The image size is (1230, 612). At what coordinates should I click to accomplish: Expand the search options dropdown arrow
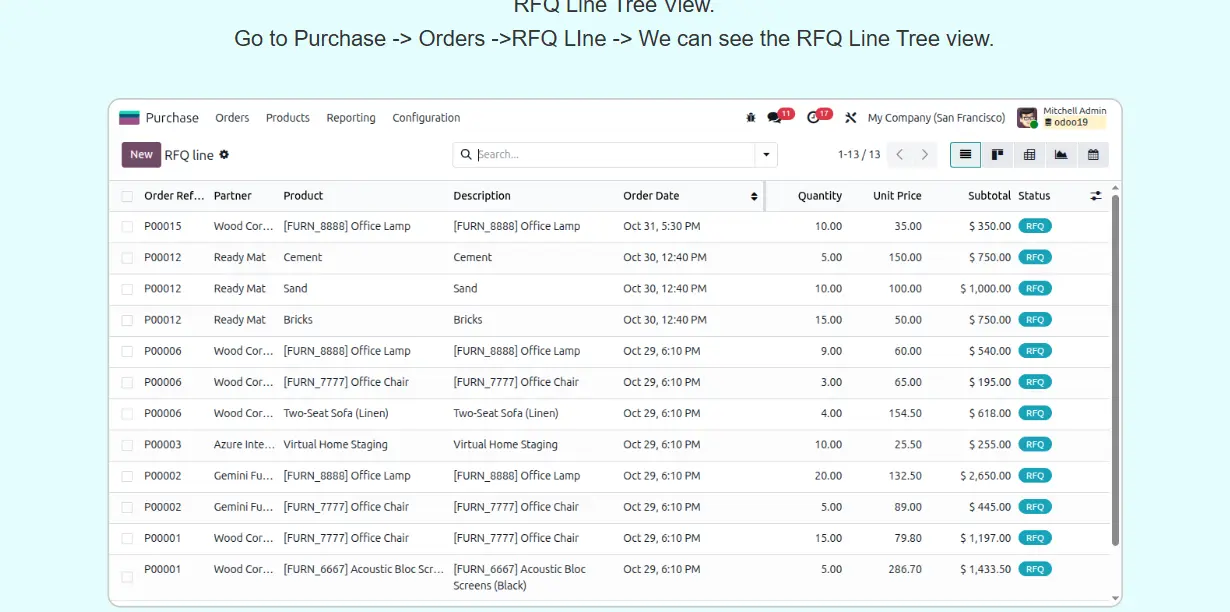pos(766,155)
